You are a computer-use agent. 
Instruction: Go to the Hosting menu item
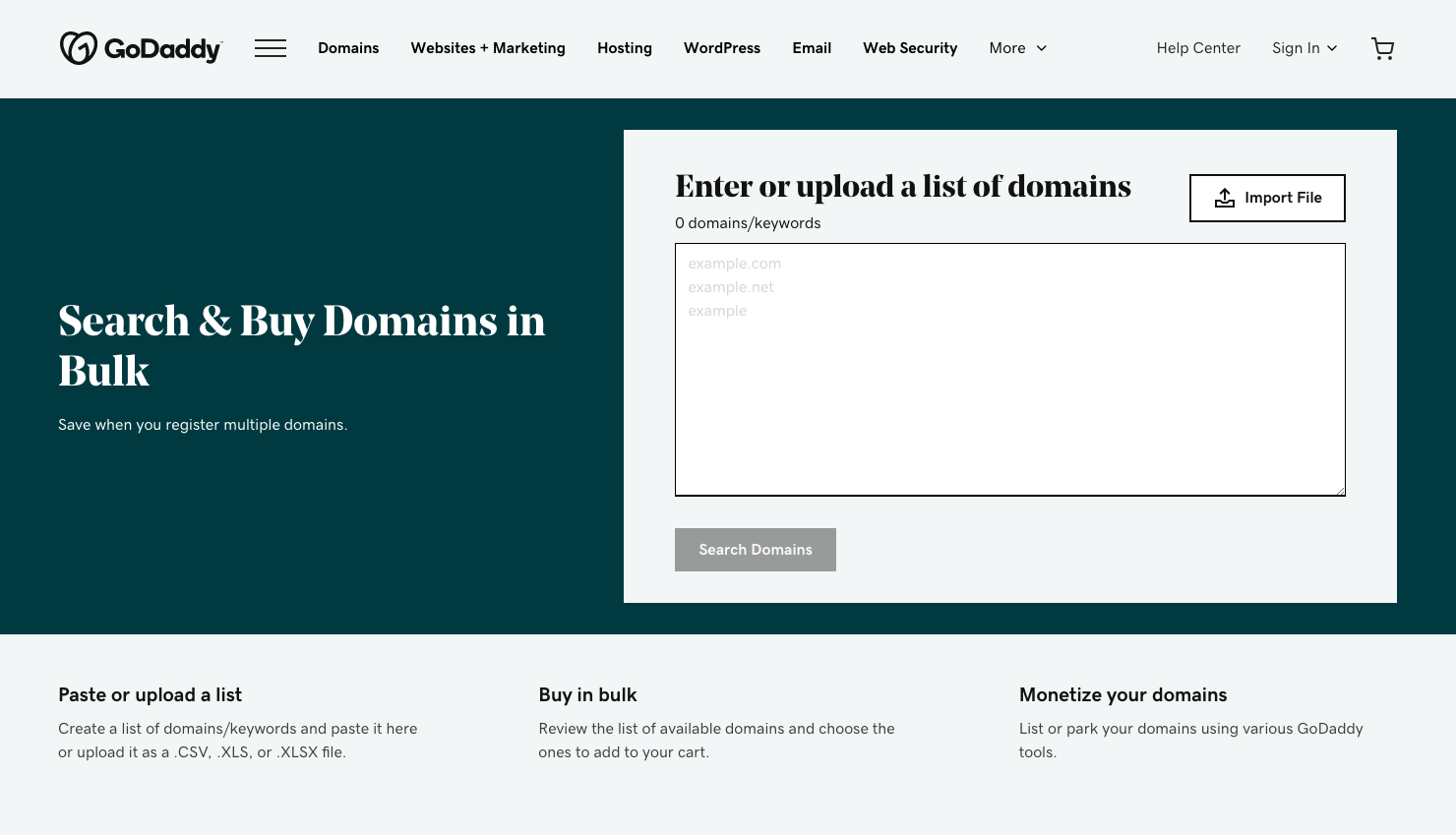click(625, 48)
